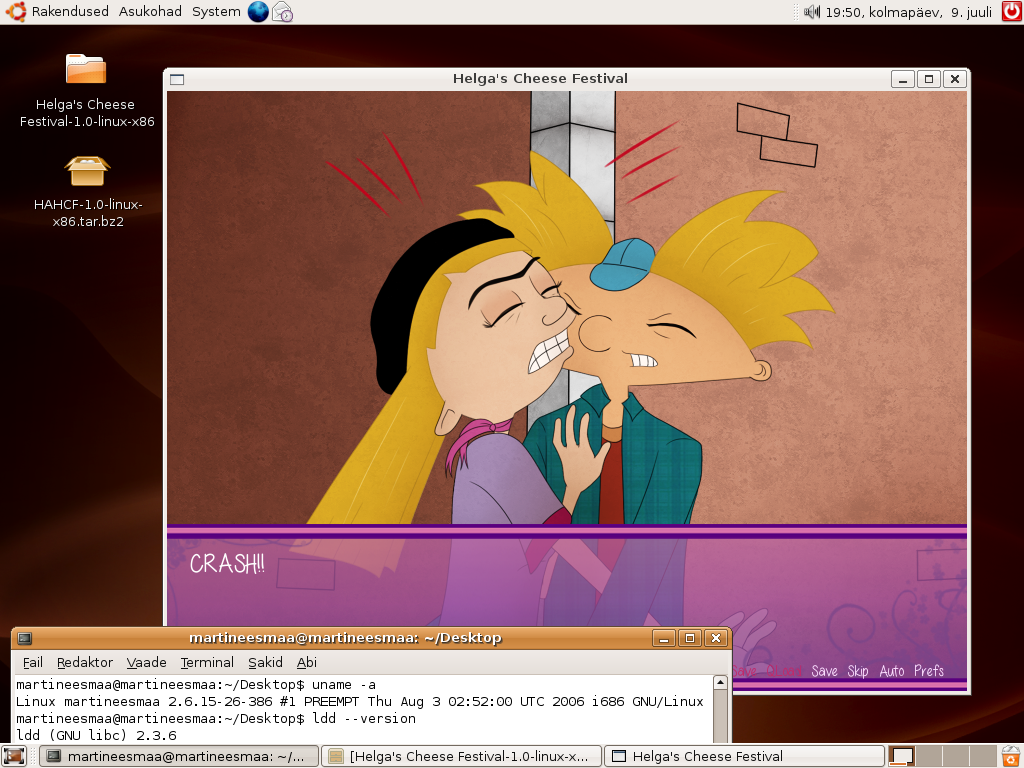Click the white Save button in the game
The height and width of the screenshot is (768, 1024).
(824, 671)
